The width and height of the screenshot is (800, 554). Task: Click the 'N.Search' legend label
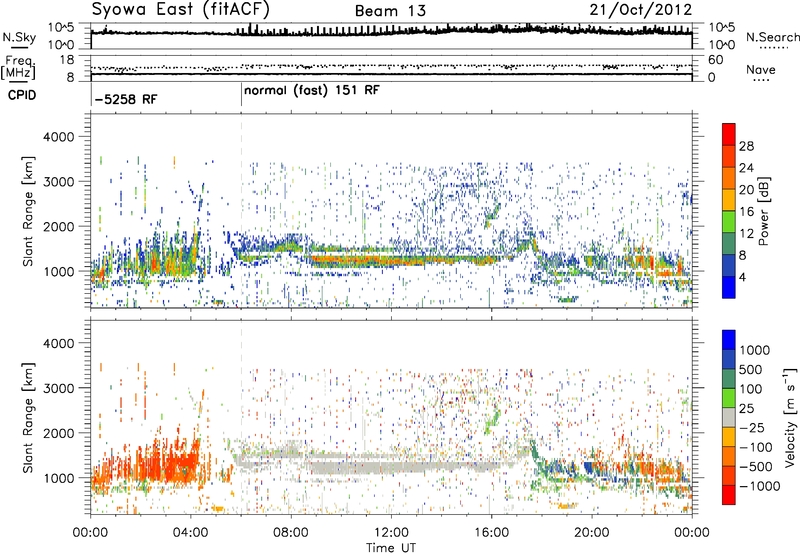pos(772,37)
